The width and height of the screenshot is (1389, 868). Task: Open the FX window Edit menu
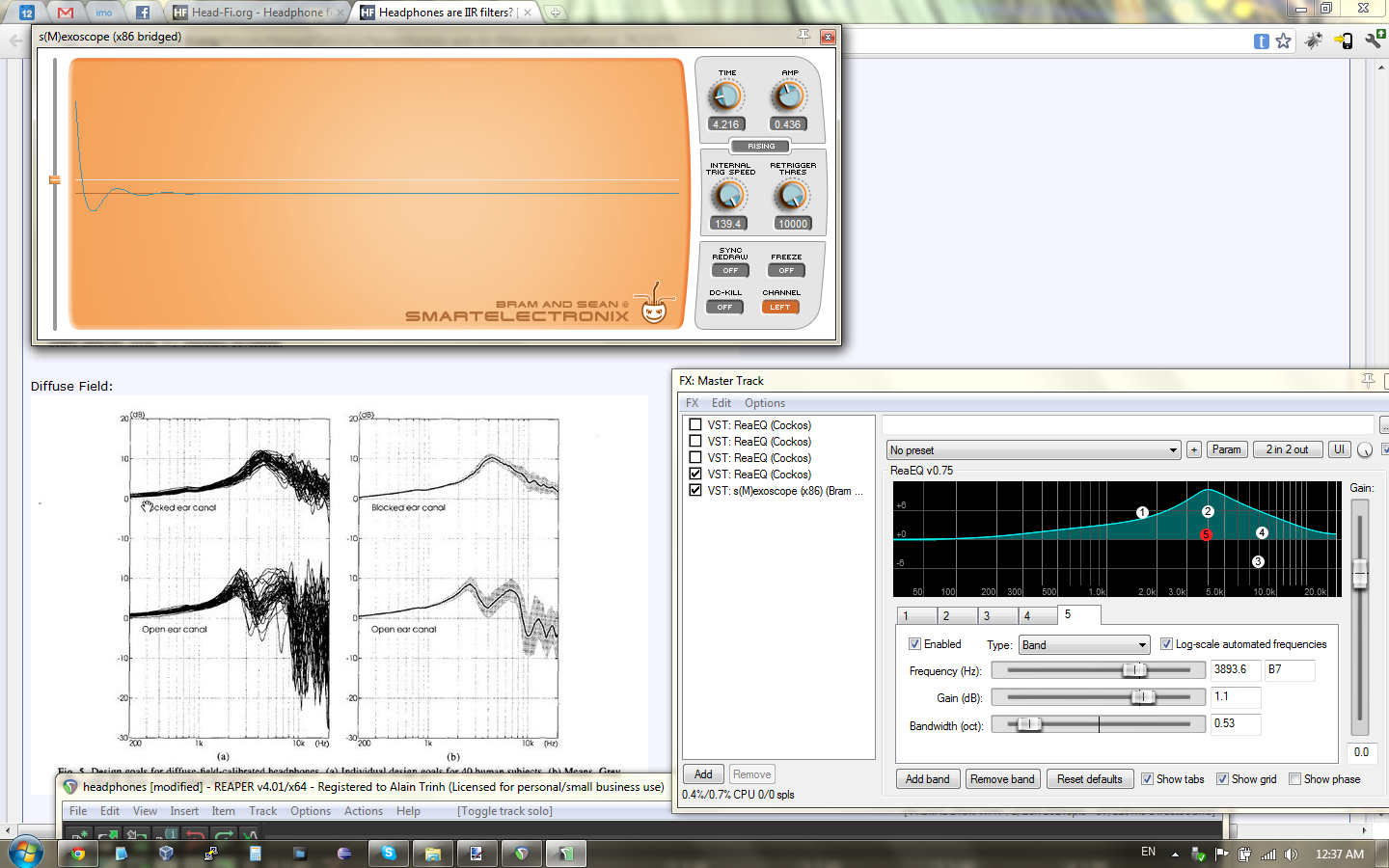722,403
